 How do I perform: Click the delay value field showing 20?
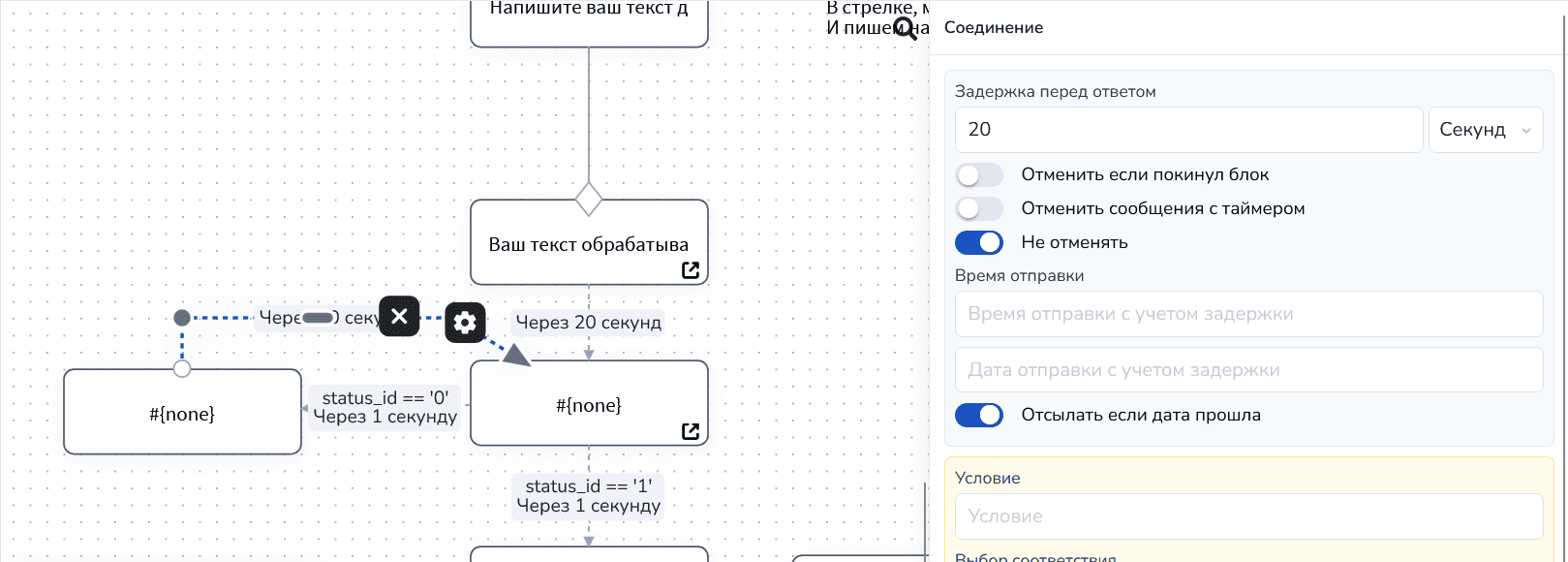pos(1187,130)
